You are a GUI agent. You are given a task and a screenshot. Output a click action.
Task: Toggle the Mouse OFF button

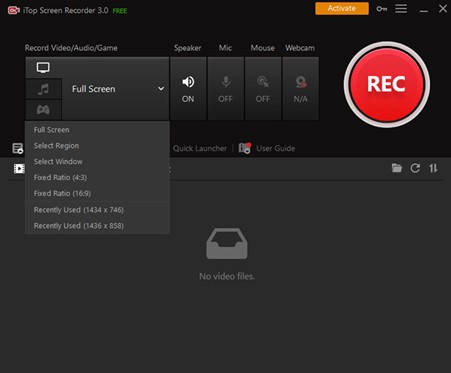tap(263, 88)
